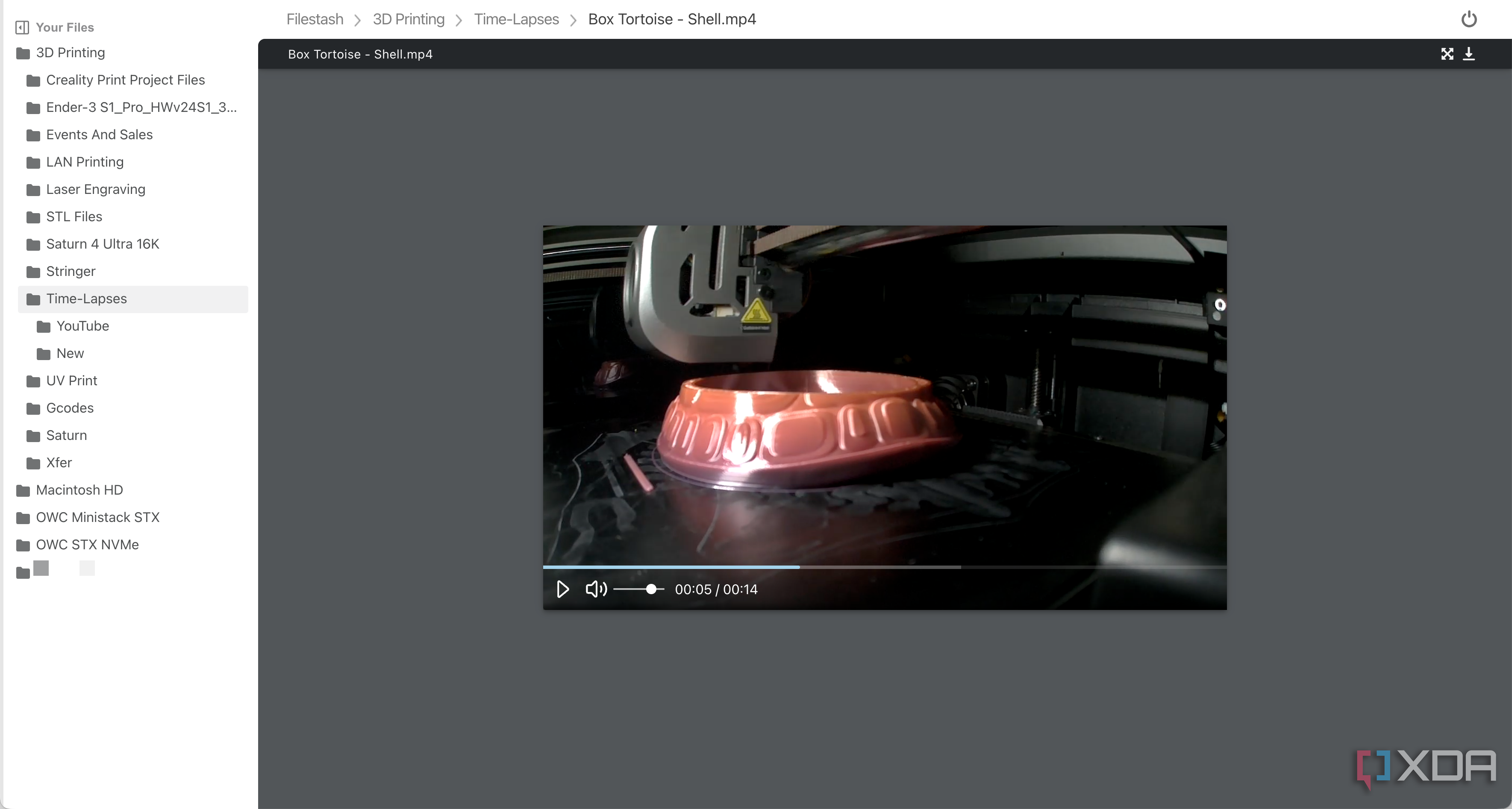This screenshot has height=809, width=1512.
Task: Click folder icon beside OWC STX NVMe
Action: (x=23, y=545)
